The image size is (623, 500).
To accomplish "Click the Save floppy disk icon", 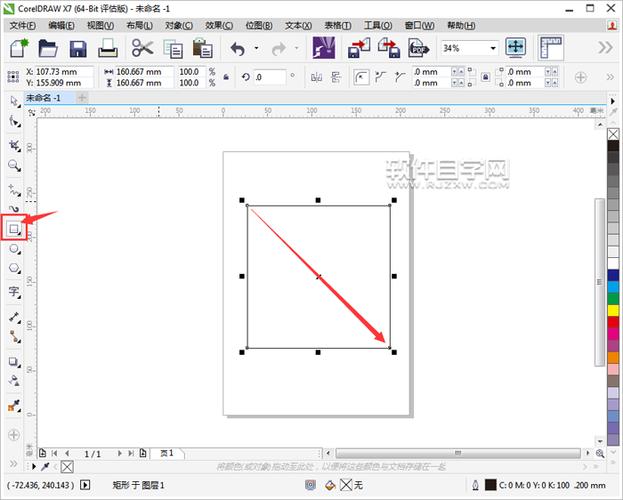I will 78,49.
